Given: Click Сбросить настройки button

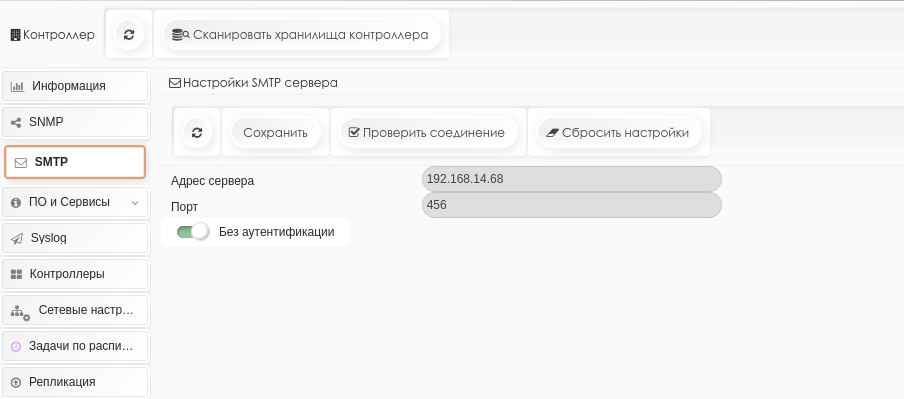Looking at the screenshot, I should coord(619,133).
